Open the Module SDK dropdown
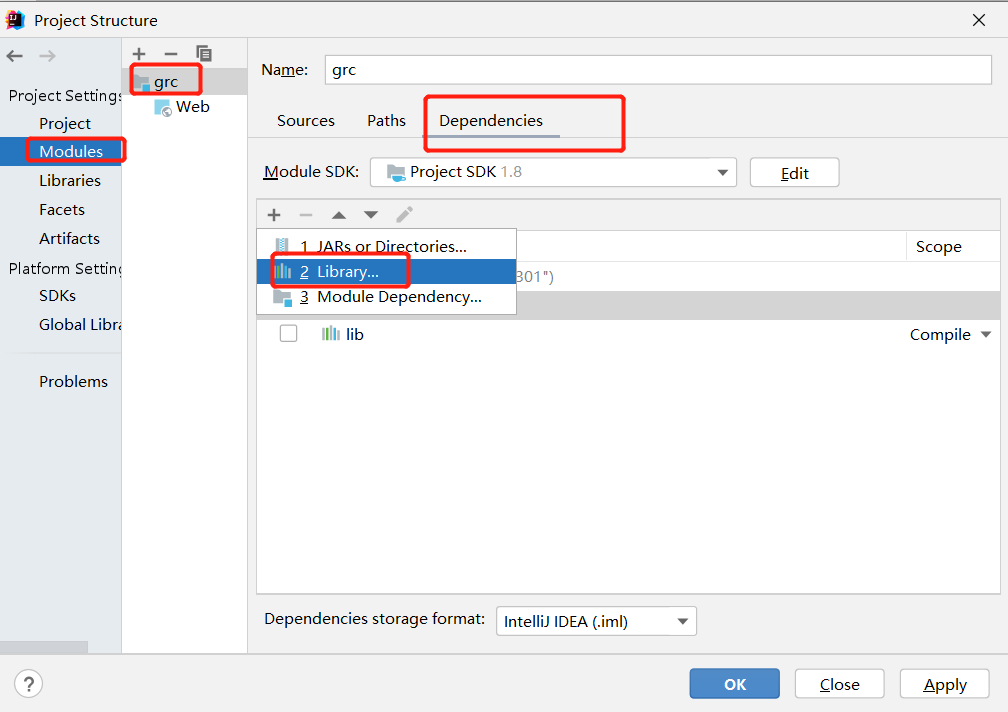This screenshot has height=712, width=1008. (x=553, y=172)
